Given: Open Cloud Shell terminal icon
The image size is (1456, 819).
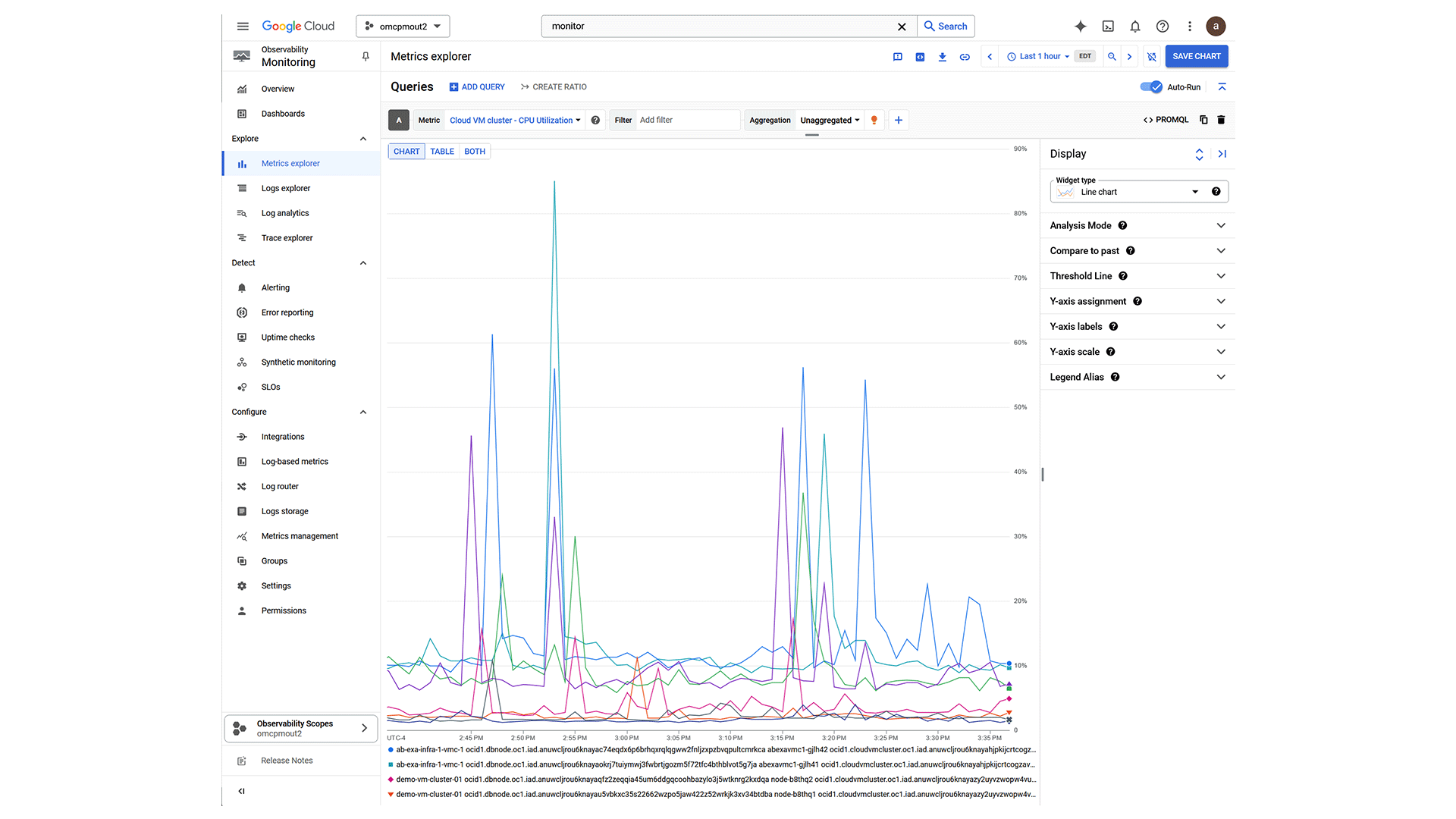Looking at the screenshot, I should click(x=1108, y=26).
